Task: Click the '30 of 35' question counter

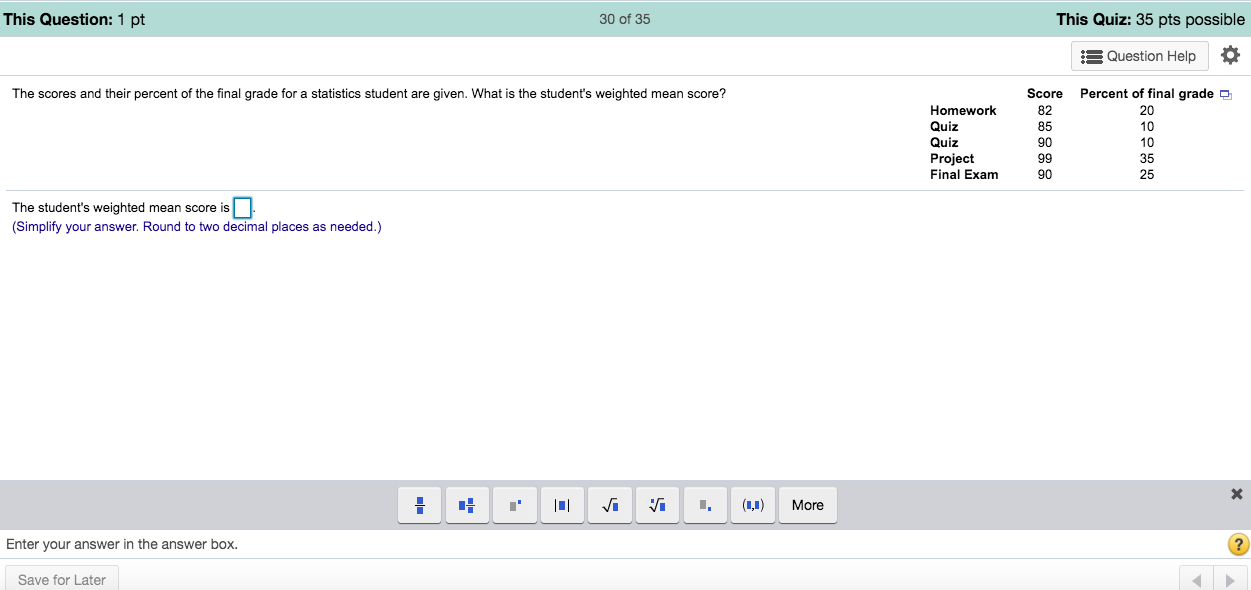Action: tap(625, 19)
